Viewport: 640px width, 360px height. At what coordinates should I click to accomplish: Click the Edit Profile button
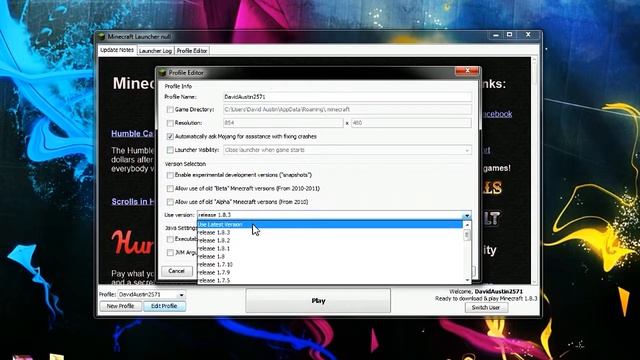tap(164, 306)
